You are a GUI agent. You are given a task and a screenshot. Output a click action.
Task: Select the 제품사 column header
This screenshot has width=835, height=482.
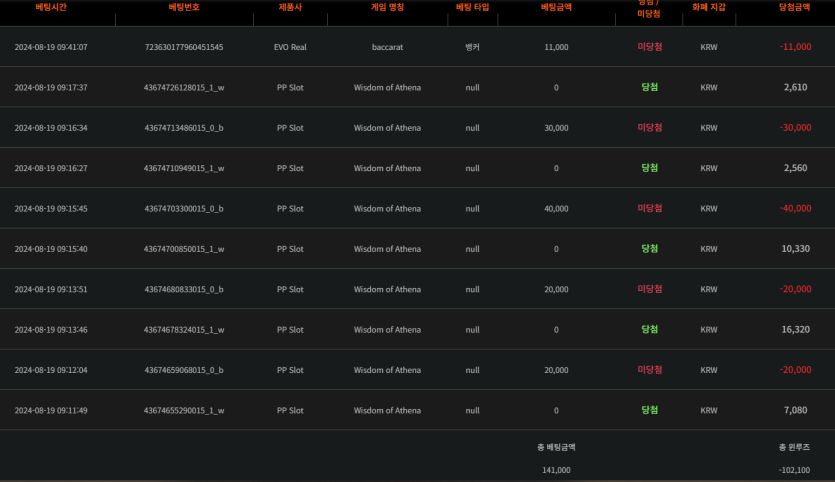[290, 7]
